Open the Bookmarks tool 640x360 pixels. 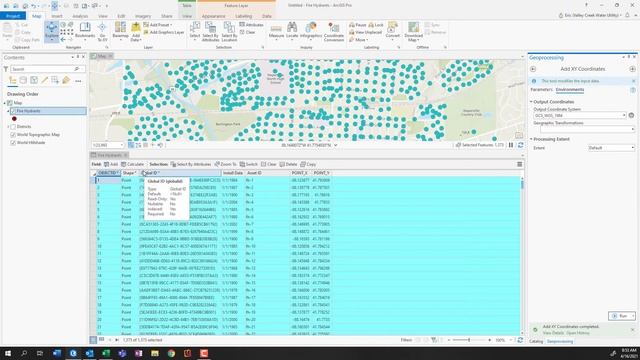click(85, 31)
